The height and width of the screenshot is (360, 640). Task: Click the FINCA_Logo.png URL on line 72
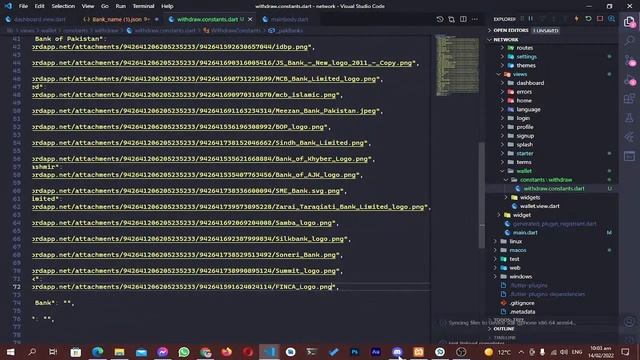182,287
